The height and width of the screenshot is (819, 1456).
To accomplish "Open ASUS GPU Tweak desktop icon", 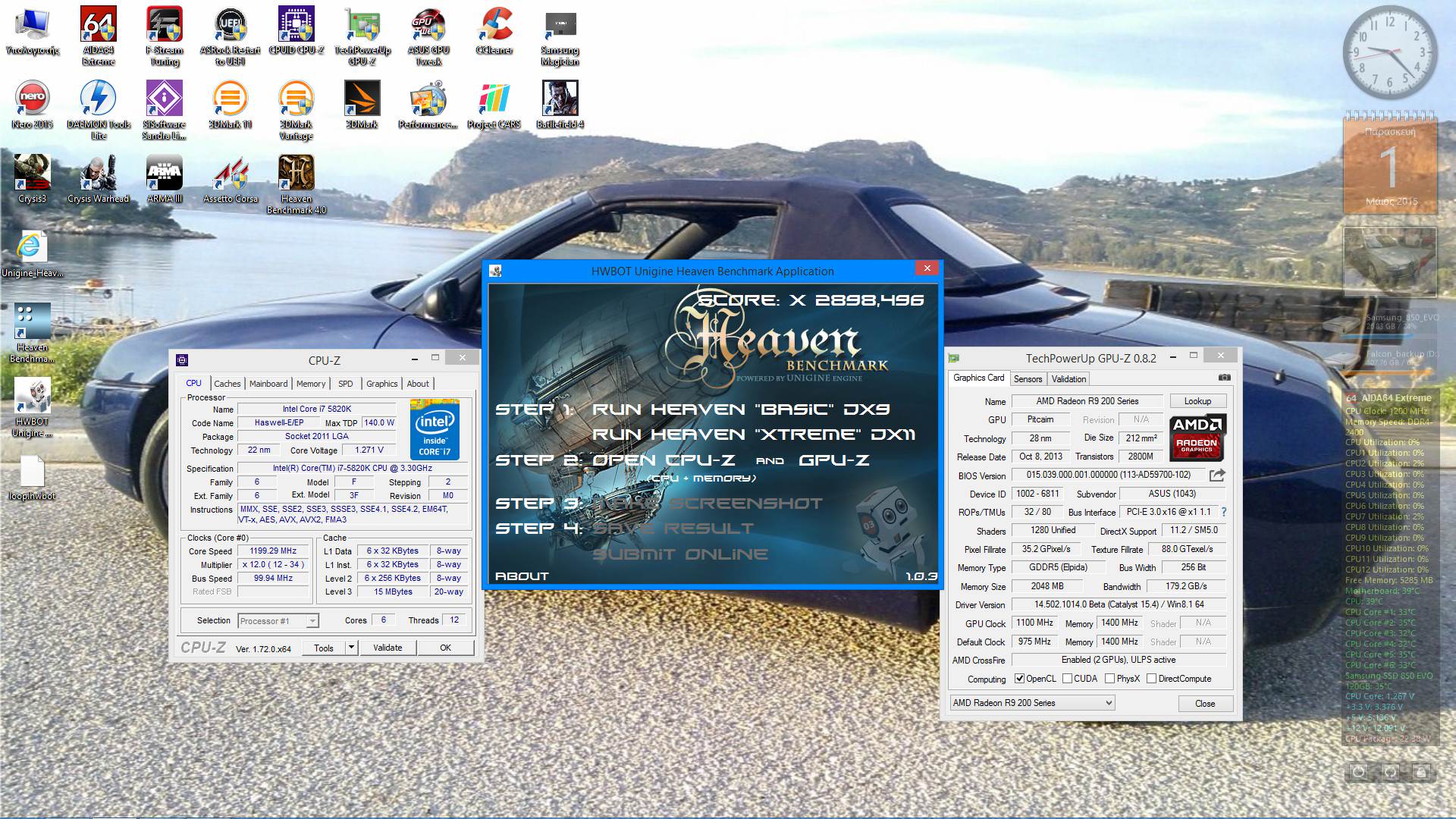I will [x=428, y=36].
